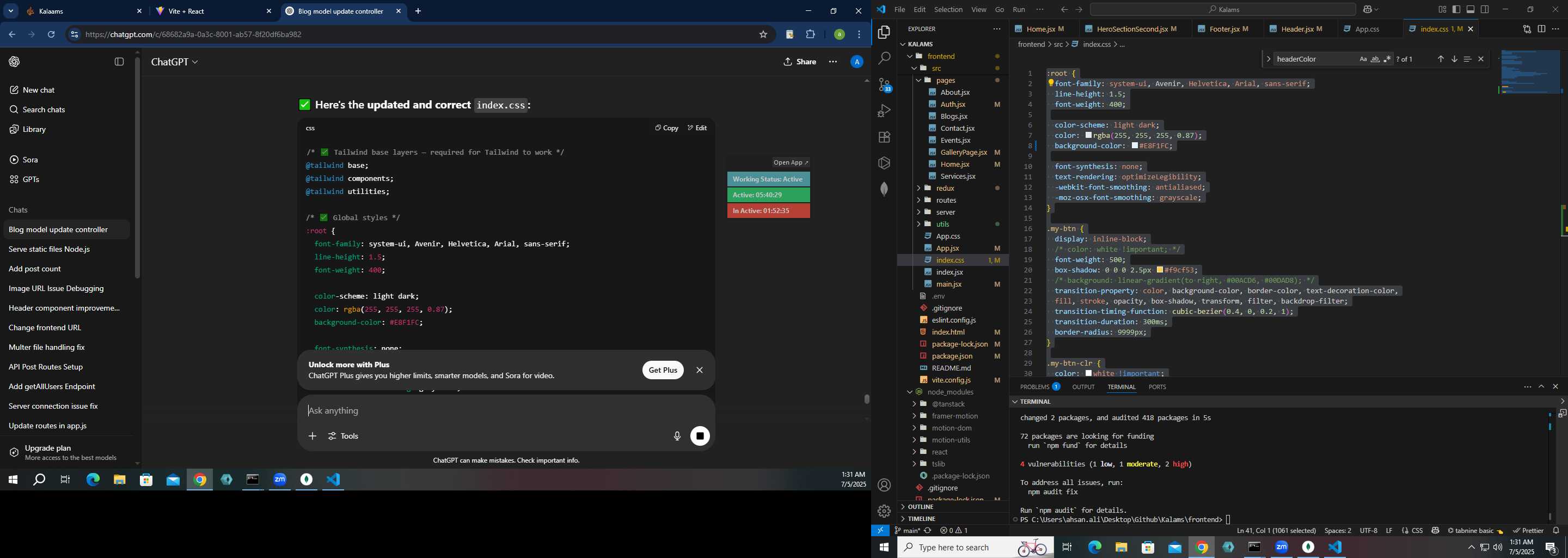
Task: Toggle Use Regular Expression in find widget
Action: [x=1387, y=59]
